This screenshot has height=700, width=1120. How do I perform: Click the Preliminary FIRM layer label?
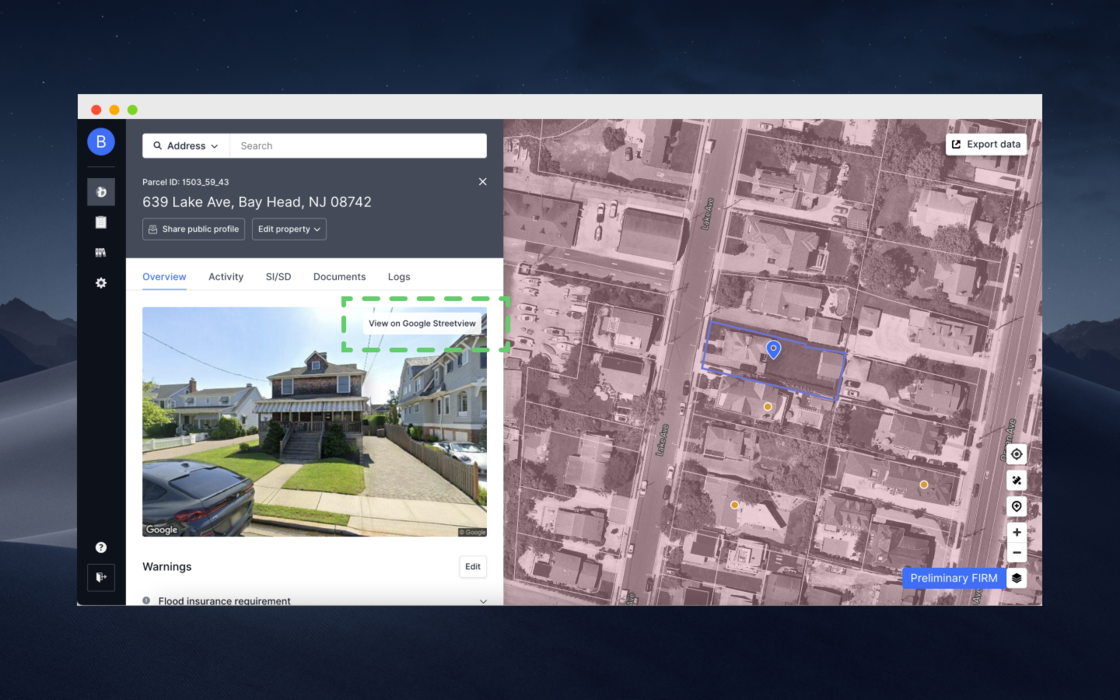[x=954, y=578]
